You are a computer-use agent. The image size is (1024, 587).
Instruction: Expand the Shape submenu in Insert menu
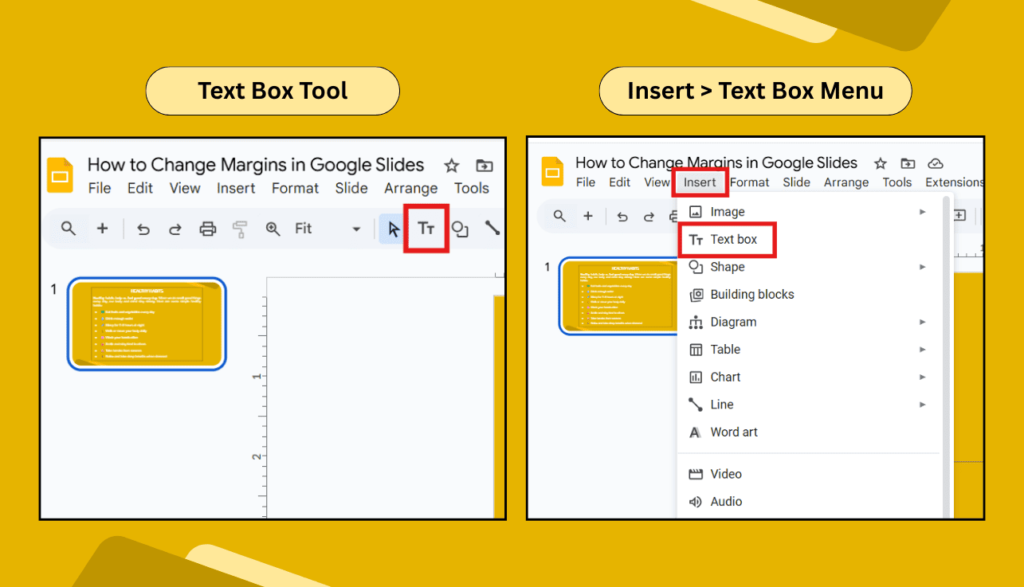922,267
